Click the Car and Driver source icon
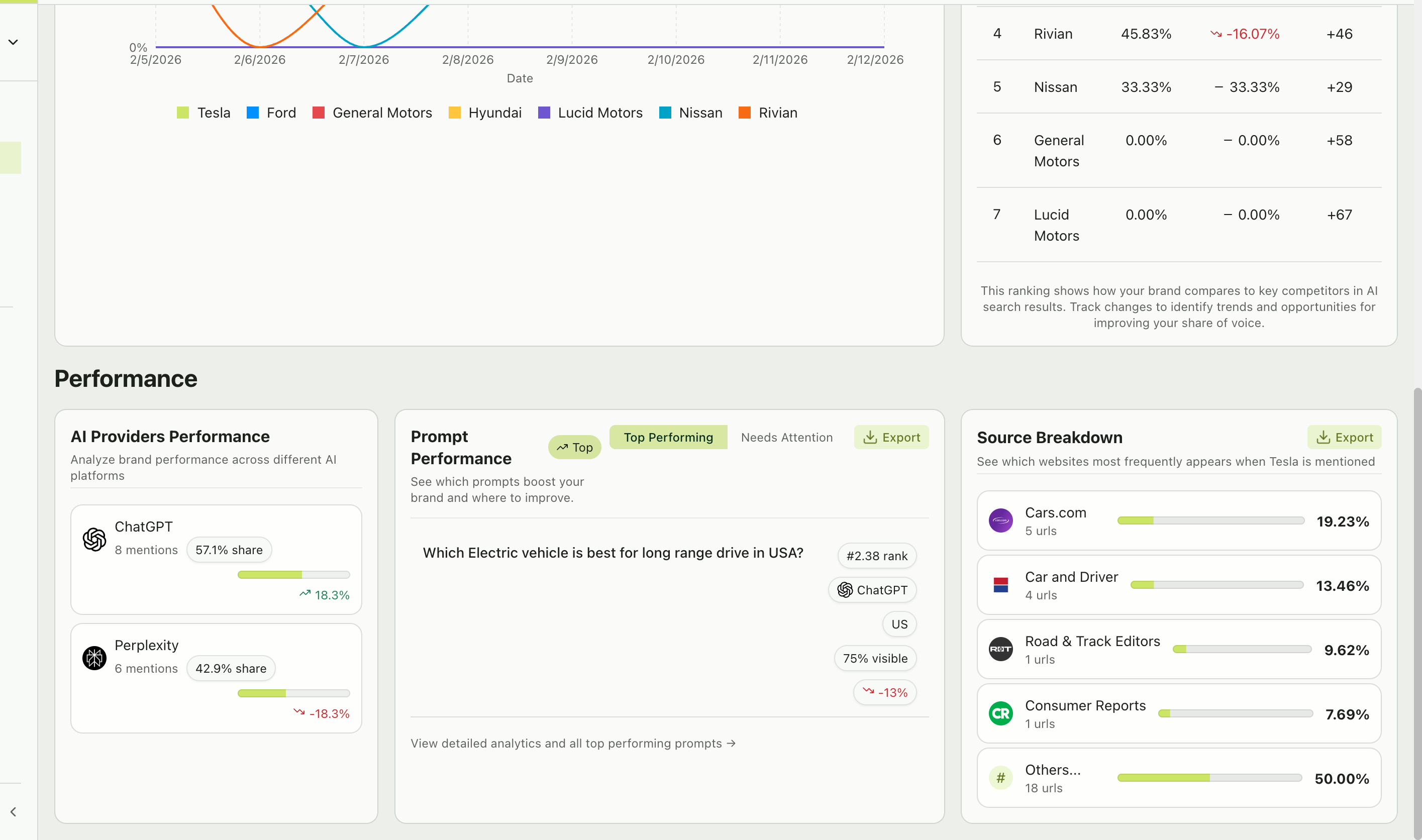Screen dimensions: 1422x840 [1001, 585]
